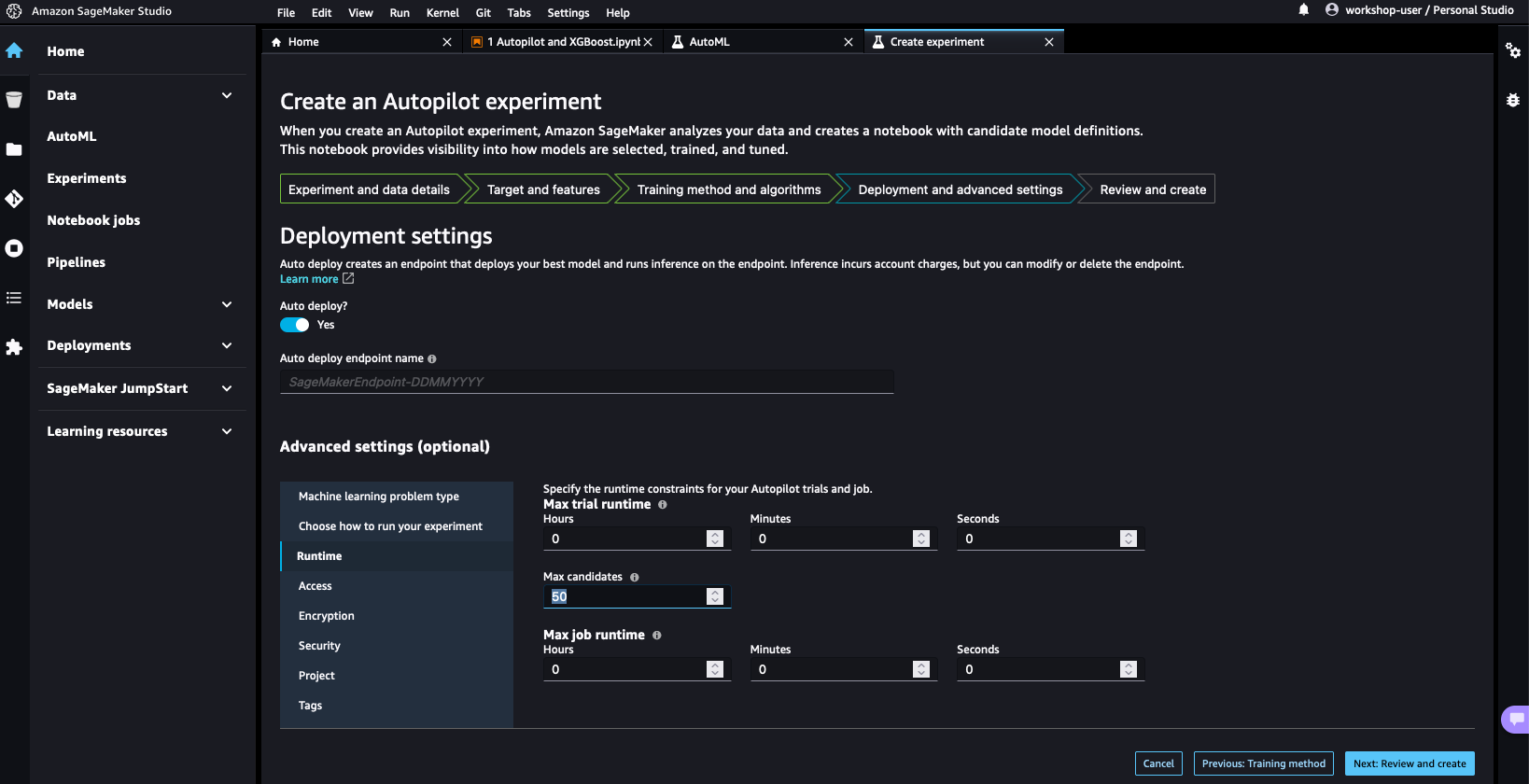Screen dimensions: 1529x784
Task: Go to Experiment and data details step
Action: pyautogui.click(x=370, y=189)
